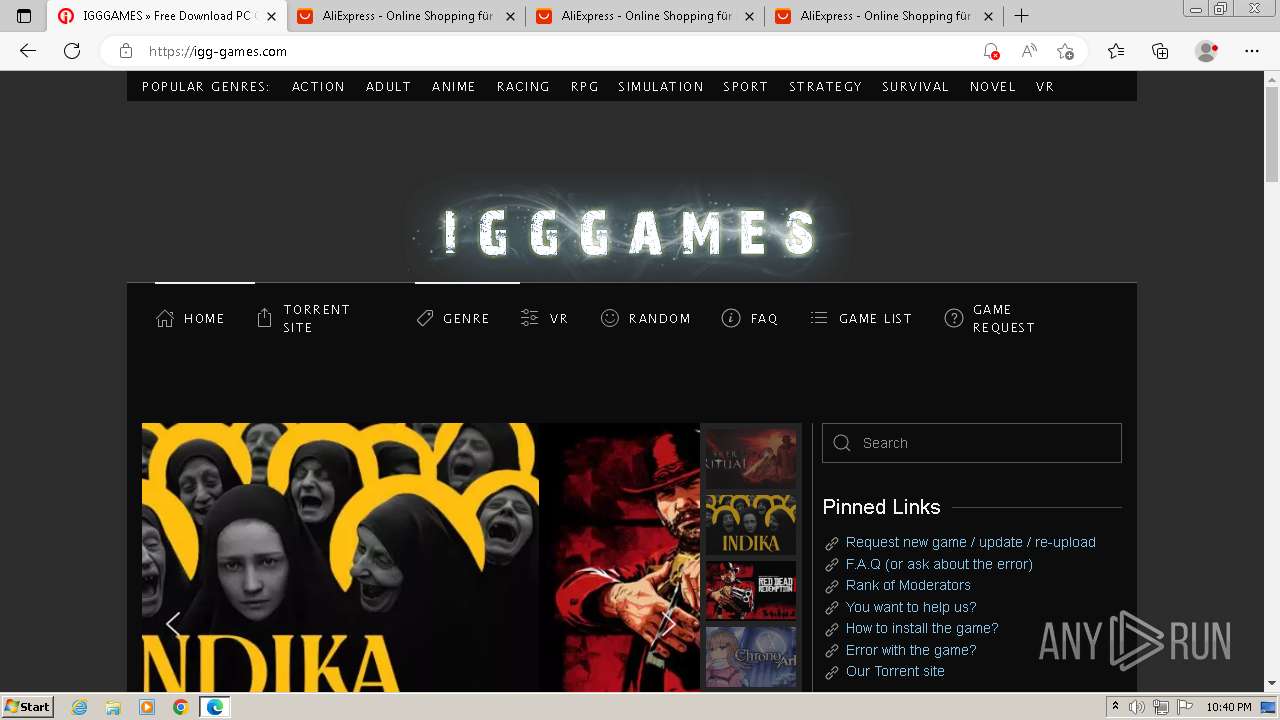This screenshot has width=1280, height=720.
Task: Click the blocked notifications bell icon
Action: pyautogui.click(x=990, y=51)
